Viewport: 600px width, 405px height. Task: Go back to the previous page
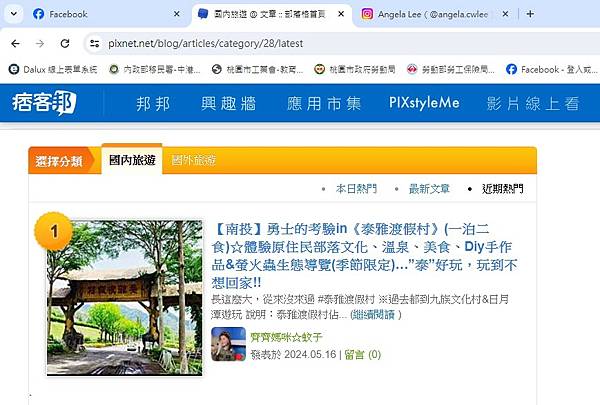(x=15, y=44)
